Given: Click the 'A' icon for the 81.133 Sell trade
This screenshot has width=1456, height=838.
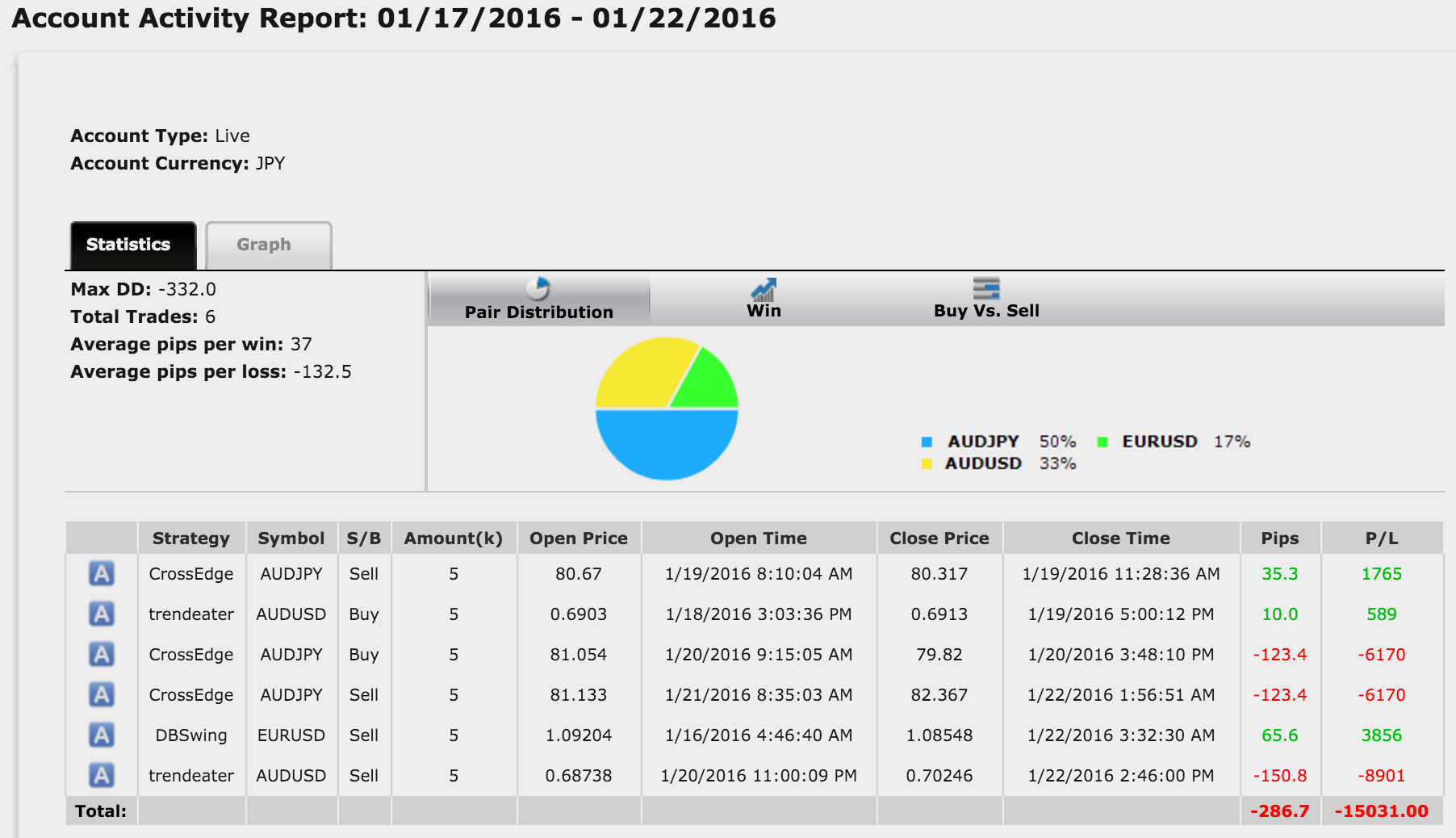Looking at the screenshot, I should pos(101,695).
